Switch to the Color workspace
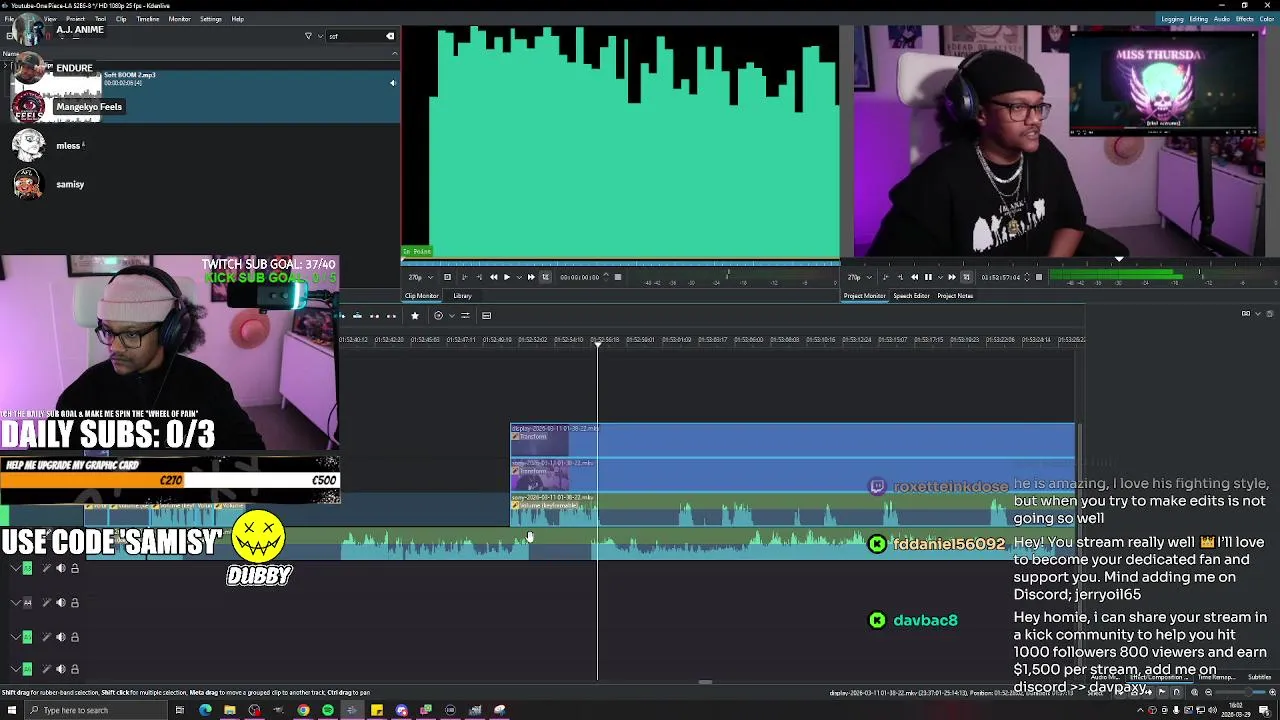1280x720 pixels. 1267,19
